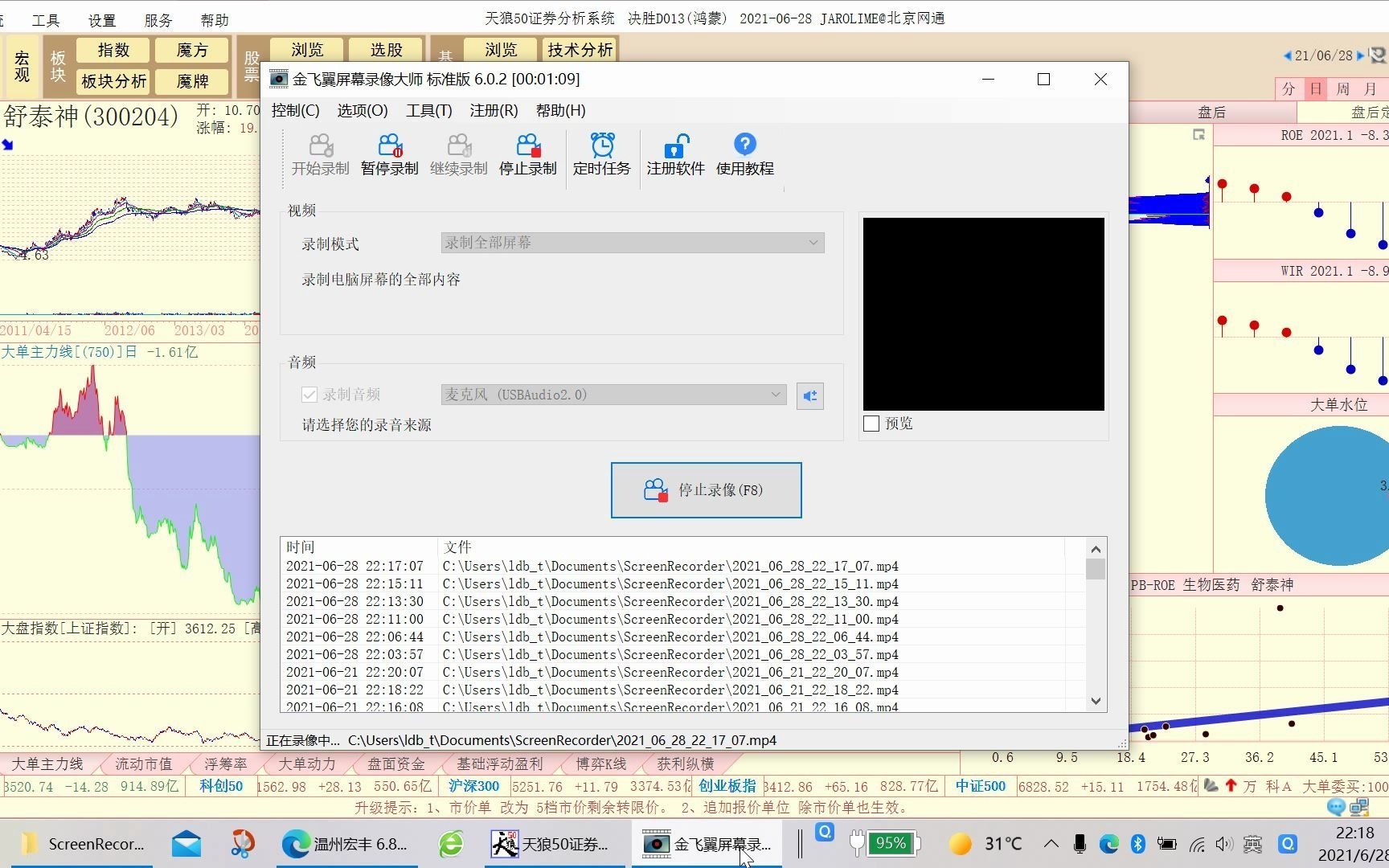This screenshot has width=1389, height=868.
Task: Open 帮助(H) menu in recorder
Action: 560,110
